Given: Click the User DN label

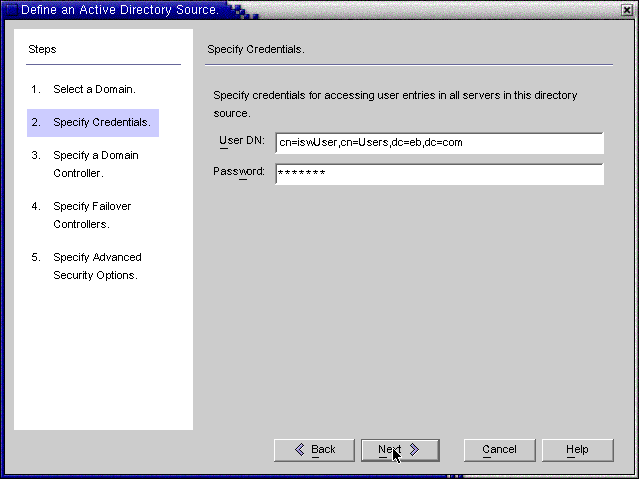Looking at the screenshot, I should (242, 141).
